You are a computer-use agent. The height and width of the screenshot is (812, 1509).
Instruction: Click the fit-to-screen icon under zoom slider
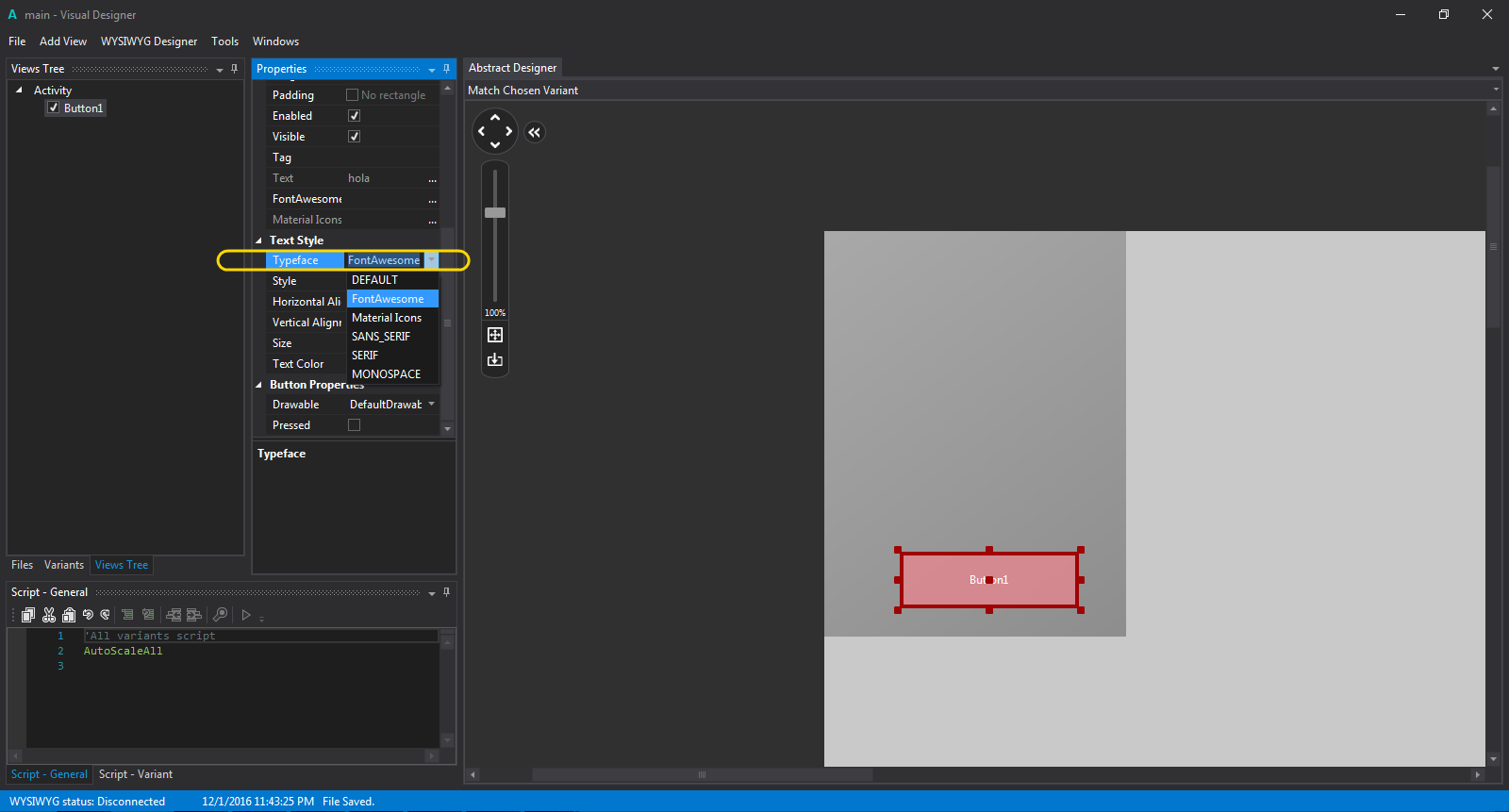tap(495, 335)
